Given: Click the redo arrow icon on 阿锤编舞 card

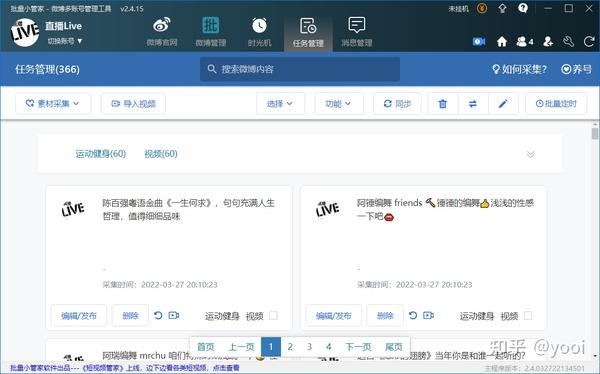Looking at the screenshot, I should pyautogui.click(x=413, y=315).
